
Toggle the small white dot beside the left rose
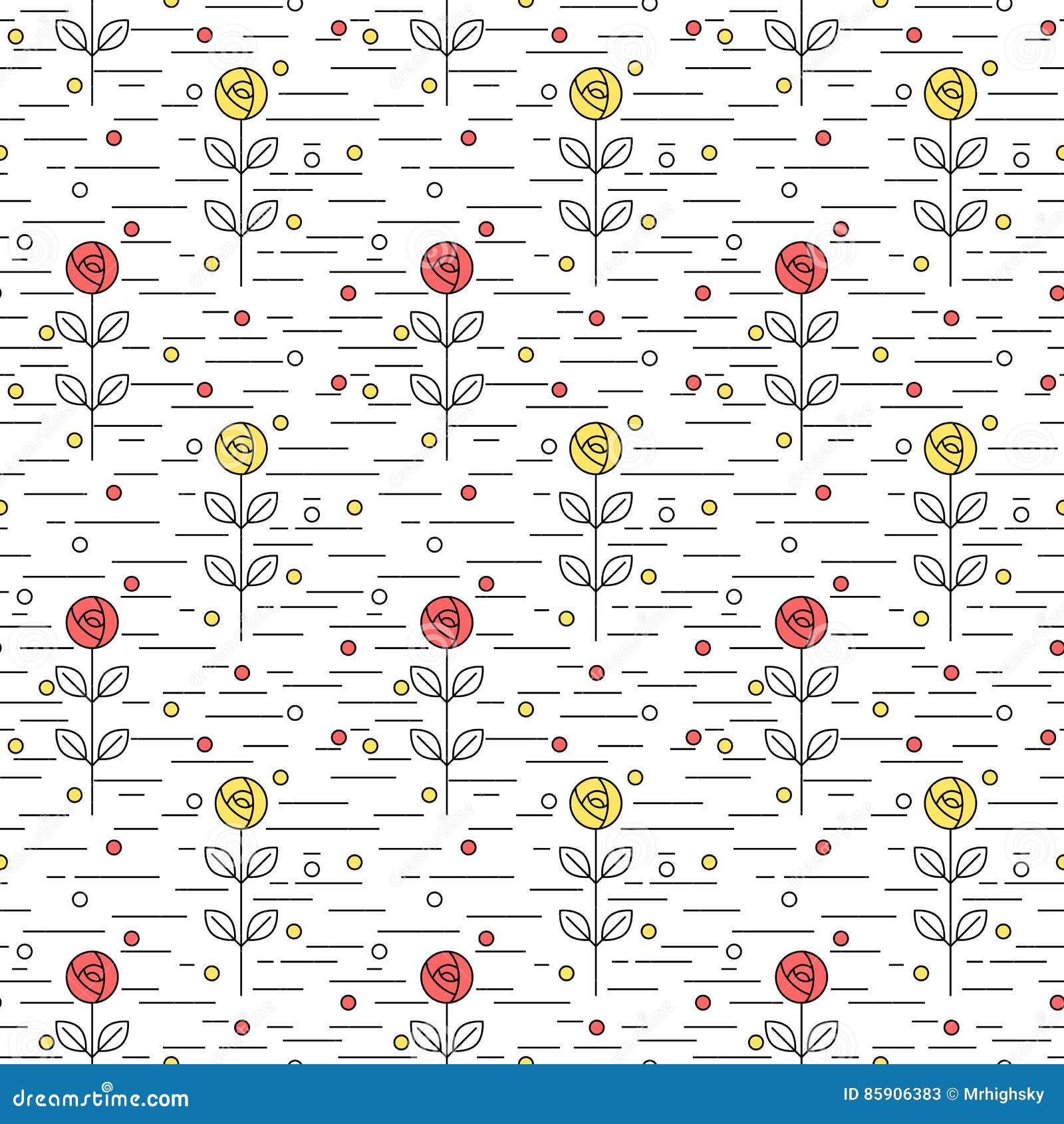click(80, 190)
